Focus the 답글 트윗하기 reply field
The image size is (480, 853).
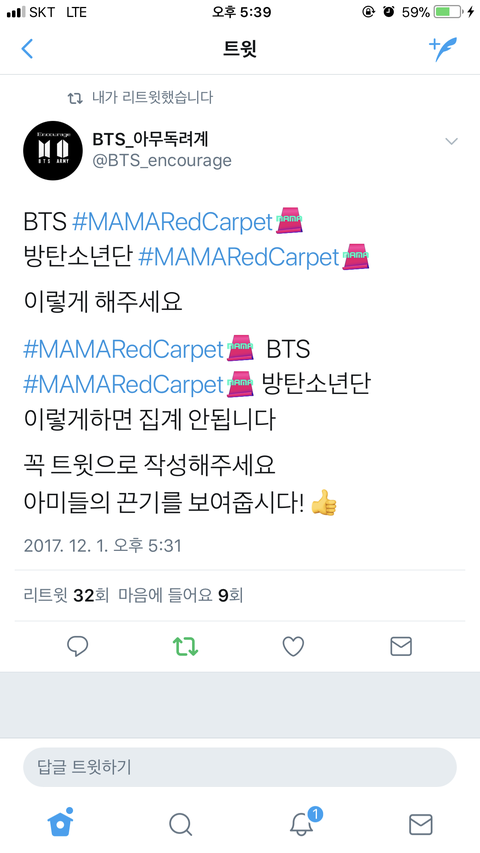[239, 767]
